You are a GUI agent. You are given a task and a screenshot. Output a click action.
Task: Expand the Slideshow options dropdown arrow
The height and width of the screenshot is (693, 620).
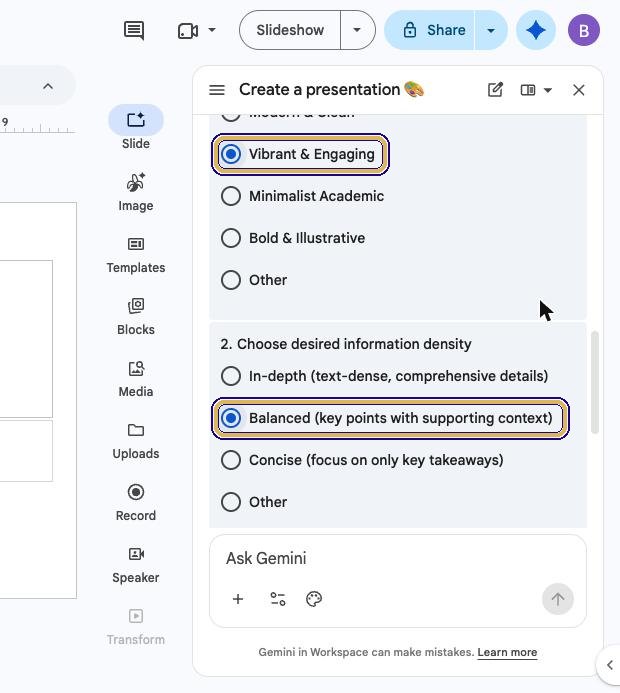tap(357, 30)
